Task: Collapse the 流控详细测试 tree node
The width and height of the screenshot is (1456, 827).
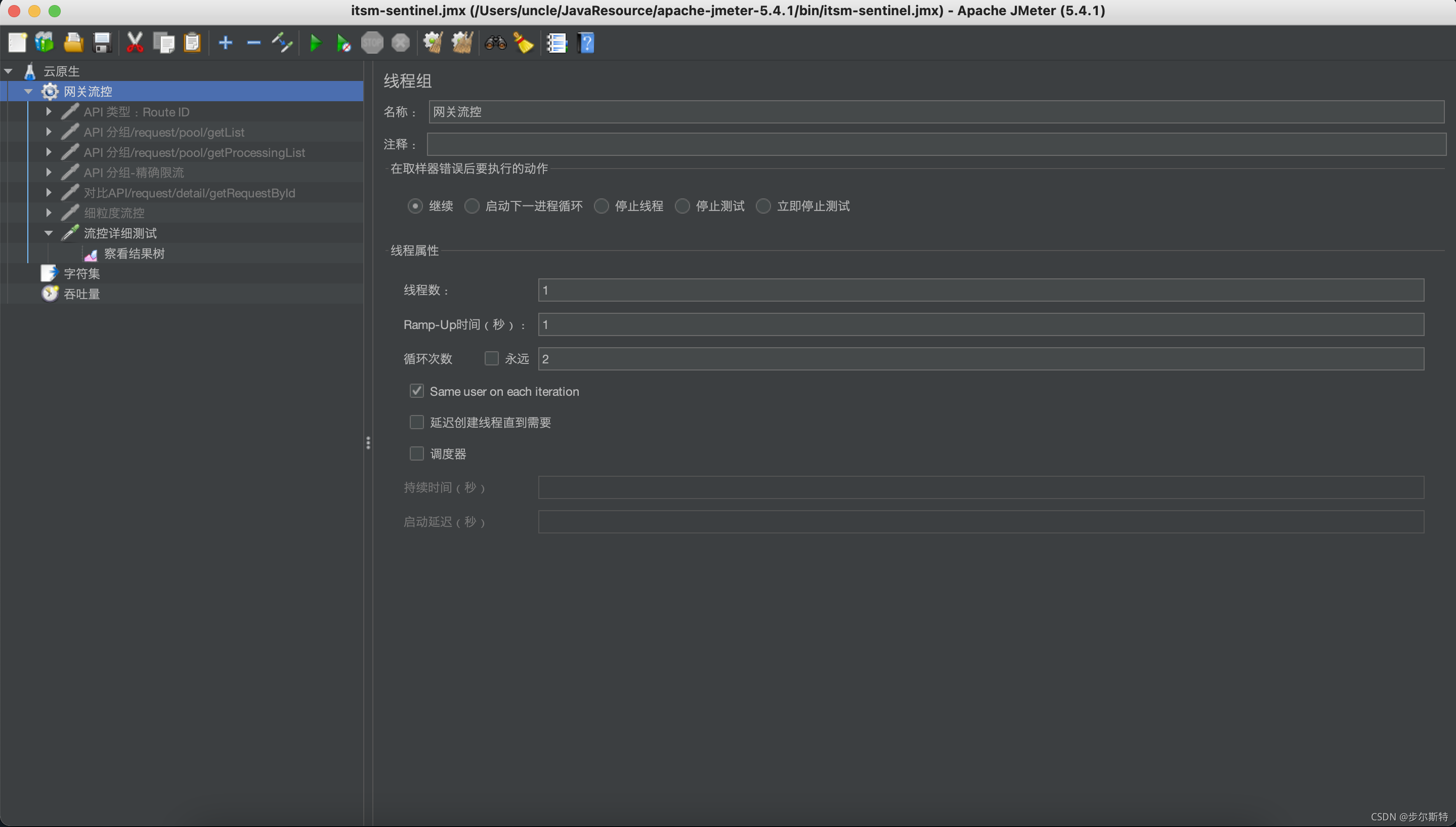Action: click(x=49, y=233)
